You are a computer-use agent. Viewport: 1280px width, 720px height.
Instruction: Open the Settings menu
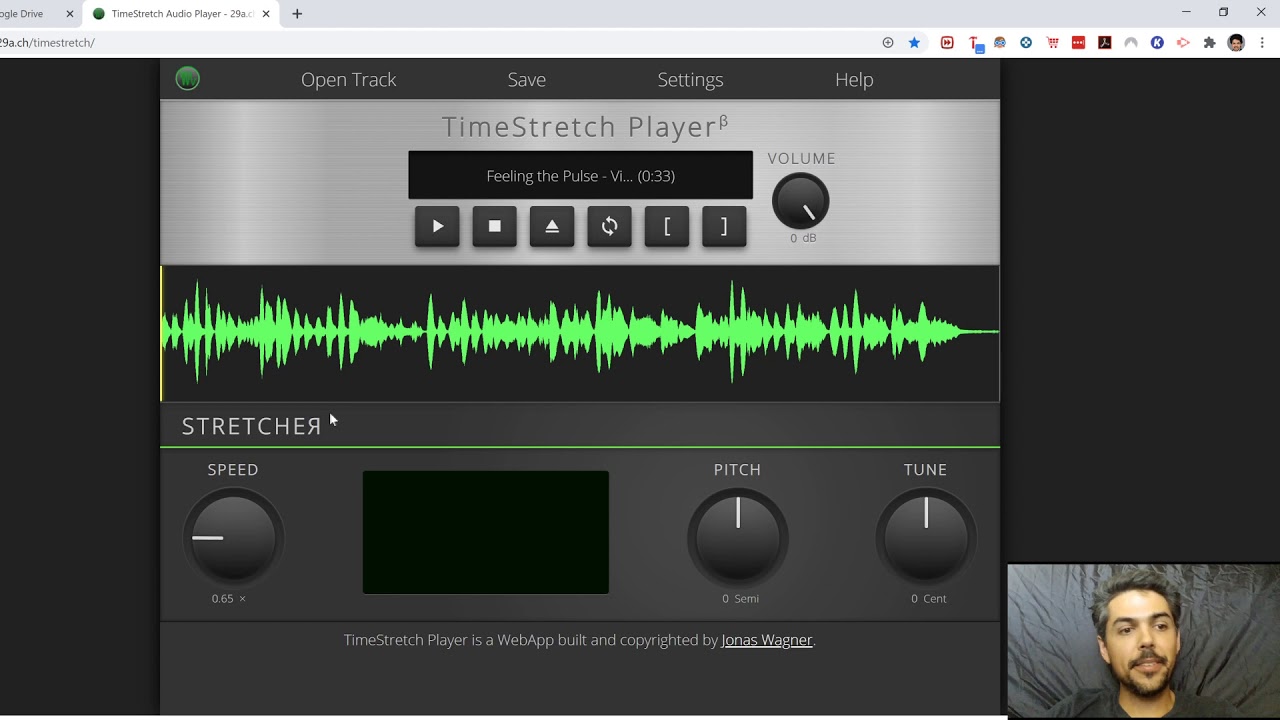[x=690, y=79]
